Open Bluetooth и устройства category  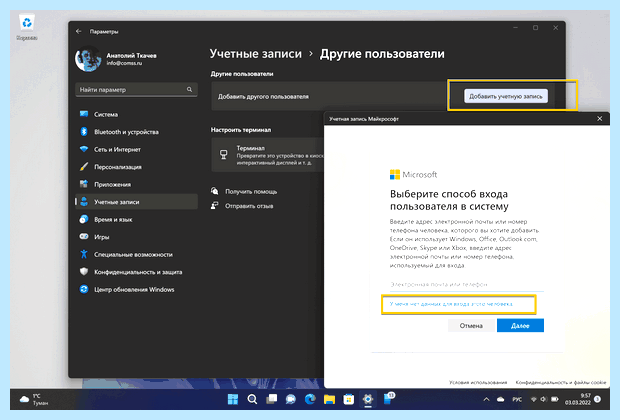point(136,132)
